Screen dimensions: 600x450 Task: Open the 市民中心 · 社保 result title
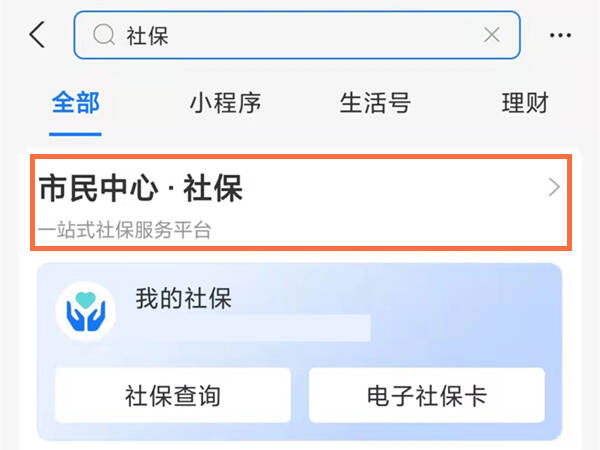[141, 188]
